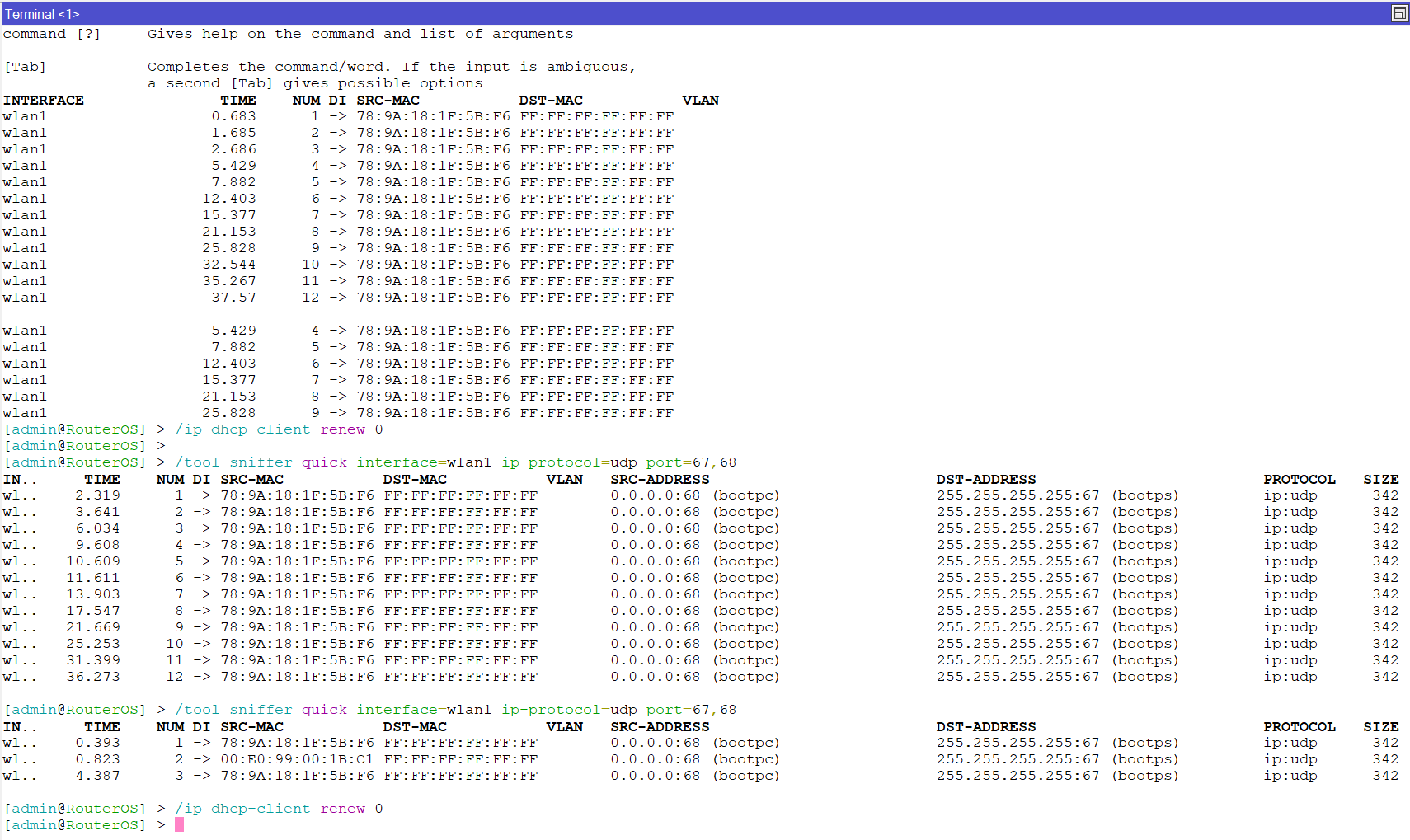Click the first '/ip dhcp-client renew 0' command

[x=279, y=429]
